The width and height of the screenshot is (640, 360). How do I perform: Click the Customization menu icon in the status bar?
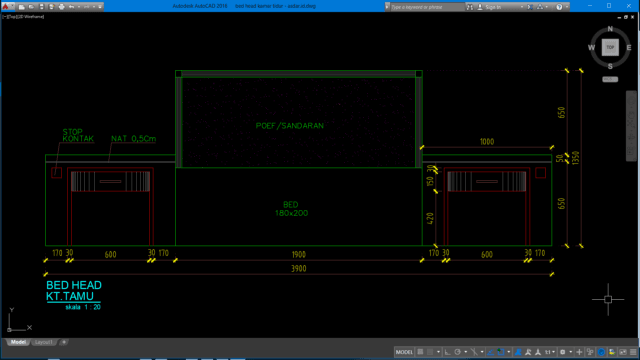tap(633, 352)
